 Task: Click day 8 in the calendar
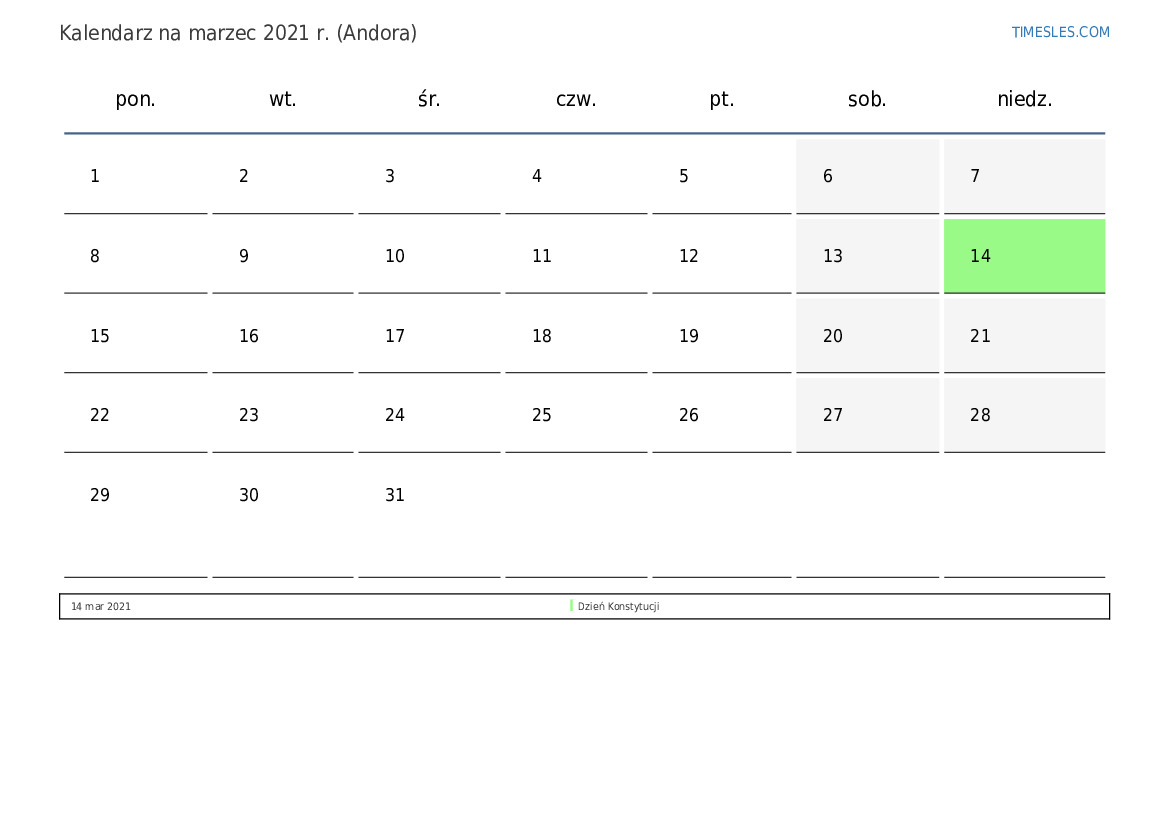tap(136, 256)
